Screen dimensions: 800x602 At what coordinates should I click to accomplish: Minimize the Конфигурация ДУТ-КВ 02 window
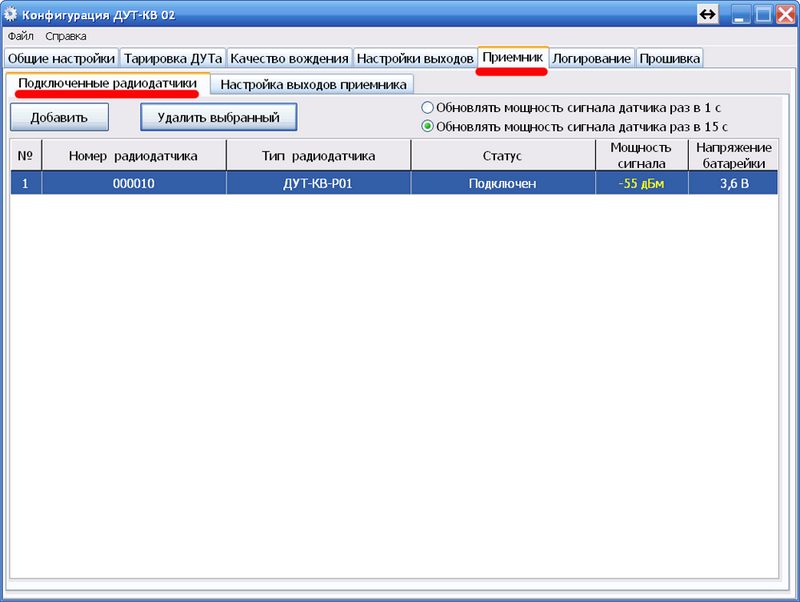pos(740,14)
